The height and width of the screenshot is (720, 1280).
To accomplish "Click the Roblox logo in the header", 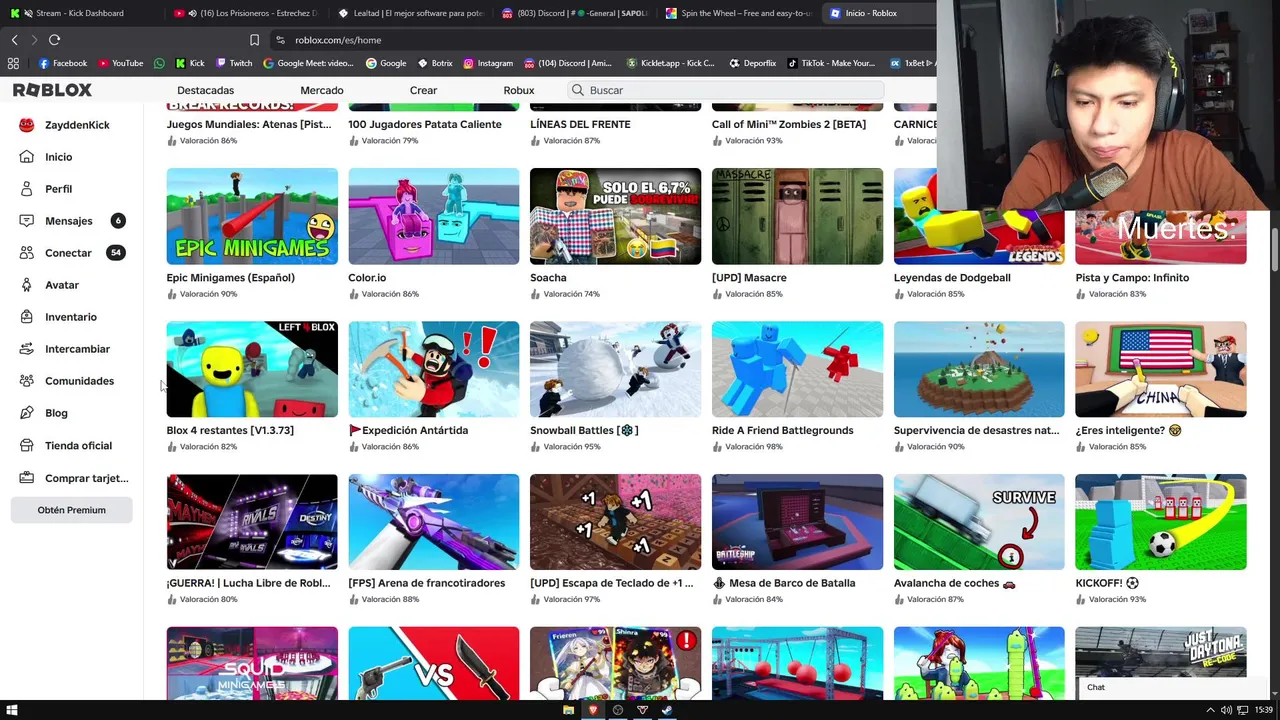I will pos(52,90).
